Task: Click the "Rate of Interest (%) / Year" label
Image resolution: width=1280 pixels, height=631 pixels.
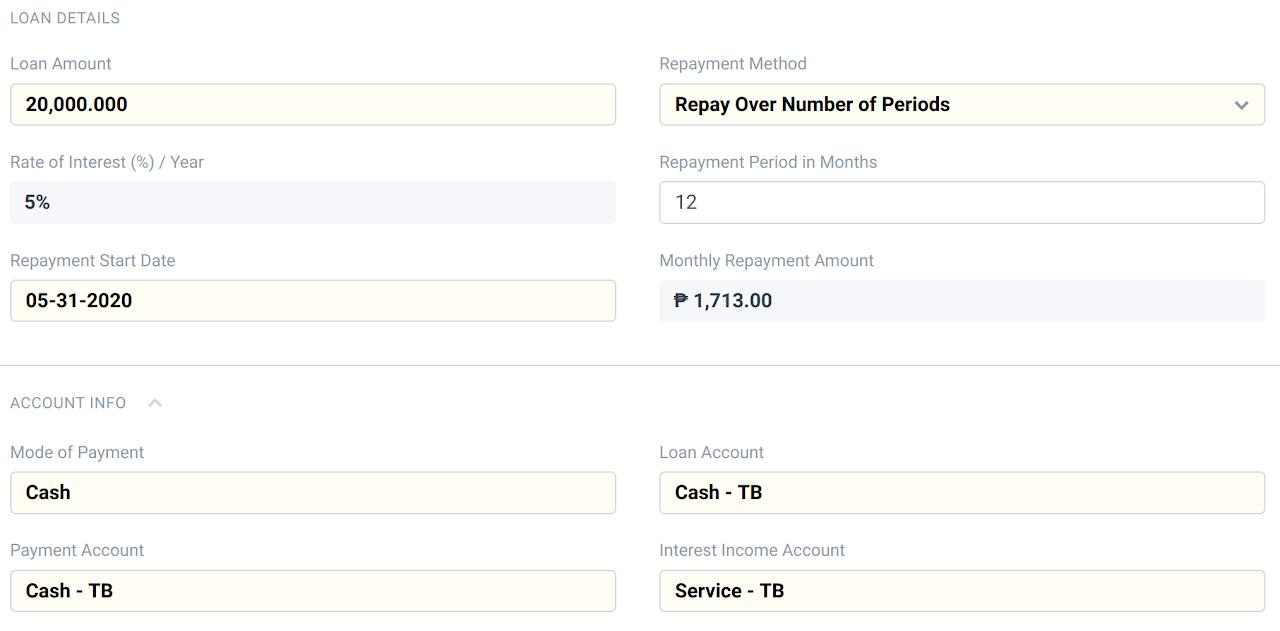Action: point(107,162)
